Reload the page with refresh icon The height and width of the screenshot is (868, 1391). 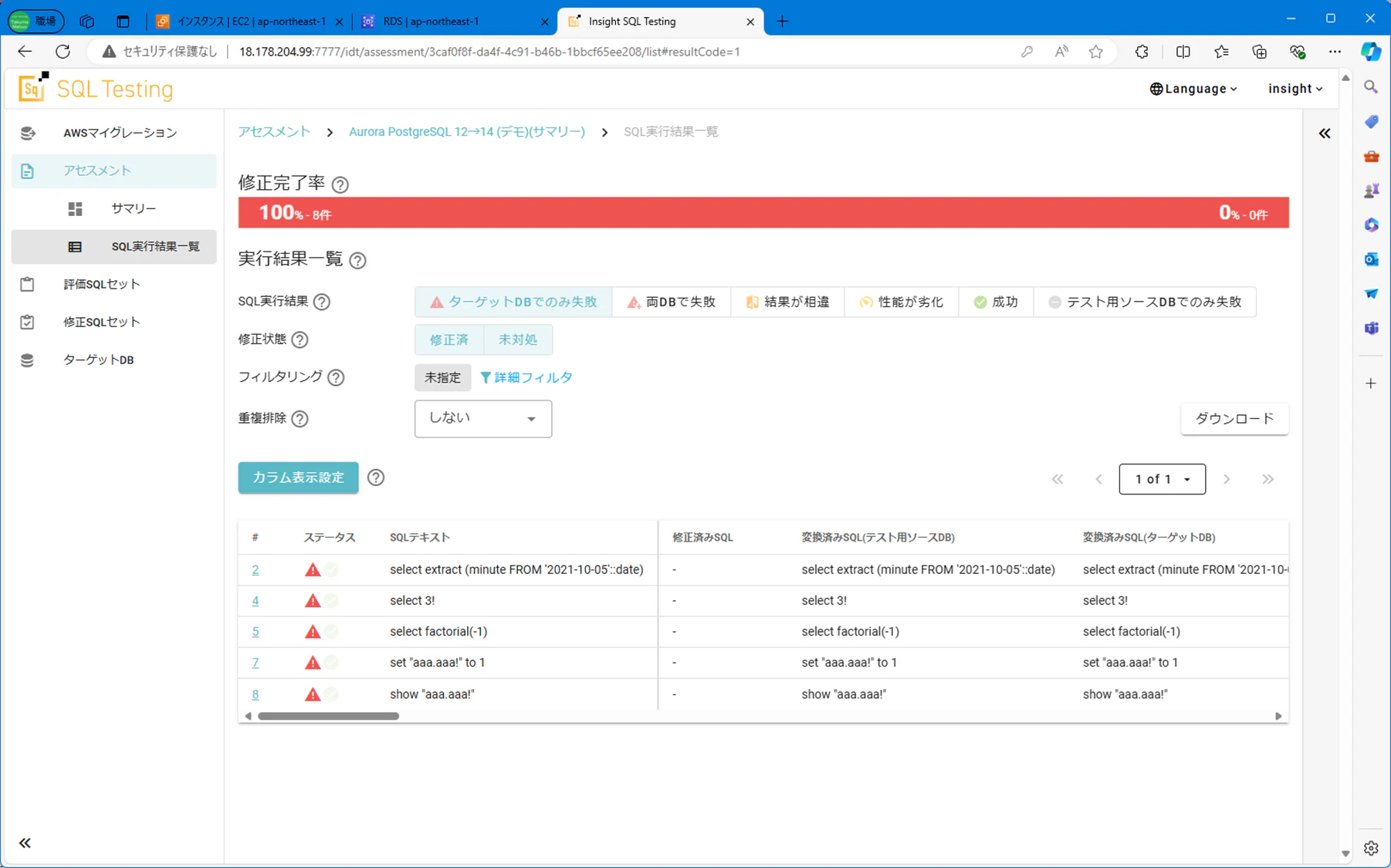click(63, 52)
